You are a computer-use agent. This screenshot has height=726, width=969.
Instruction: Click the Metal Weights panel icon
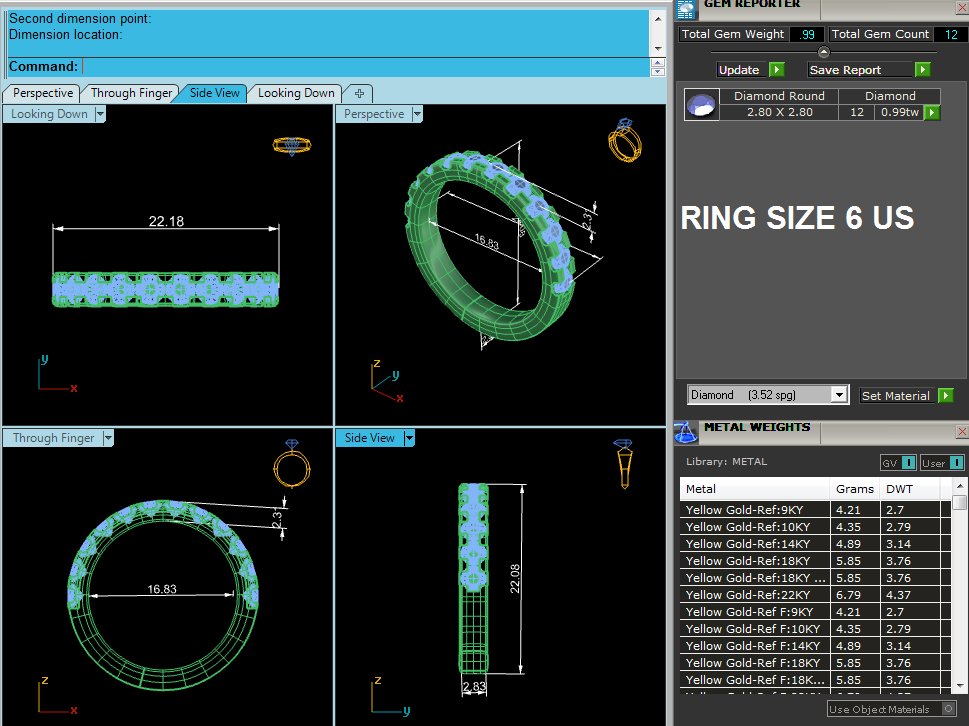685,433
